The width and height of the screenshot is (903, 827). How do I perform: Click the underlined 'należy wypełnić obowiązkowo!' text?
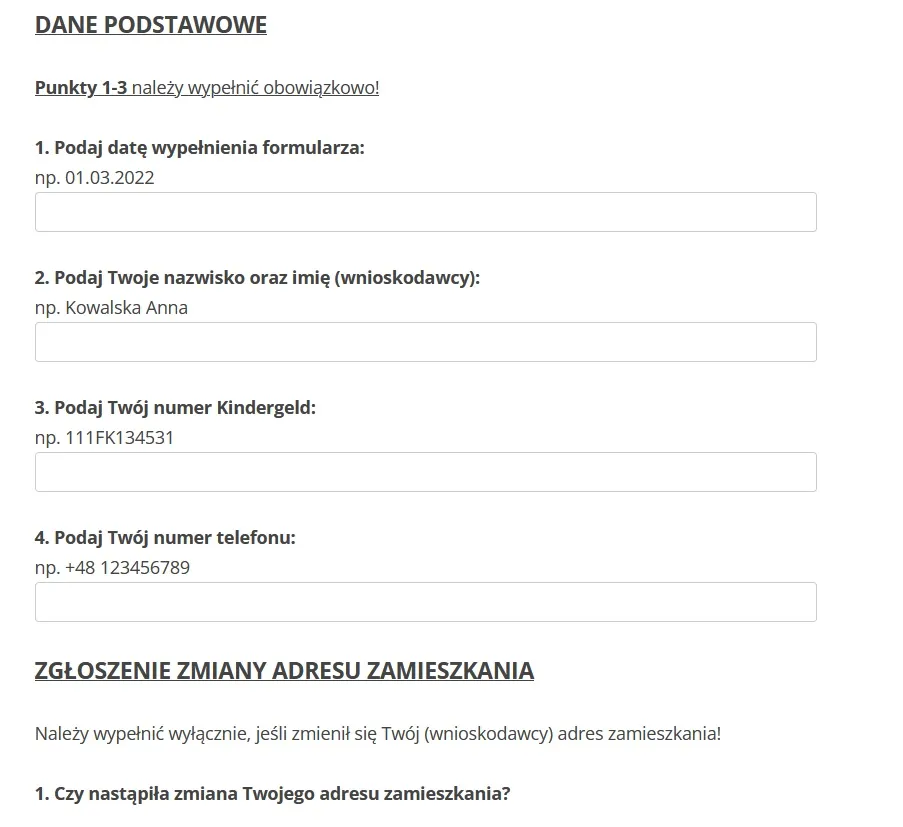[256, 88]
